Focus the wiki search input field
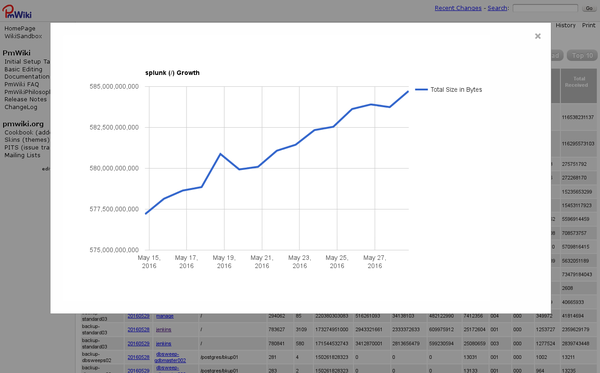This screenshot has height=373, width=600. (545, 8)
